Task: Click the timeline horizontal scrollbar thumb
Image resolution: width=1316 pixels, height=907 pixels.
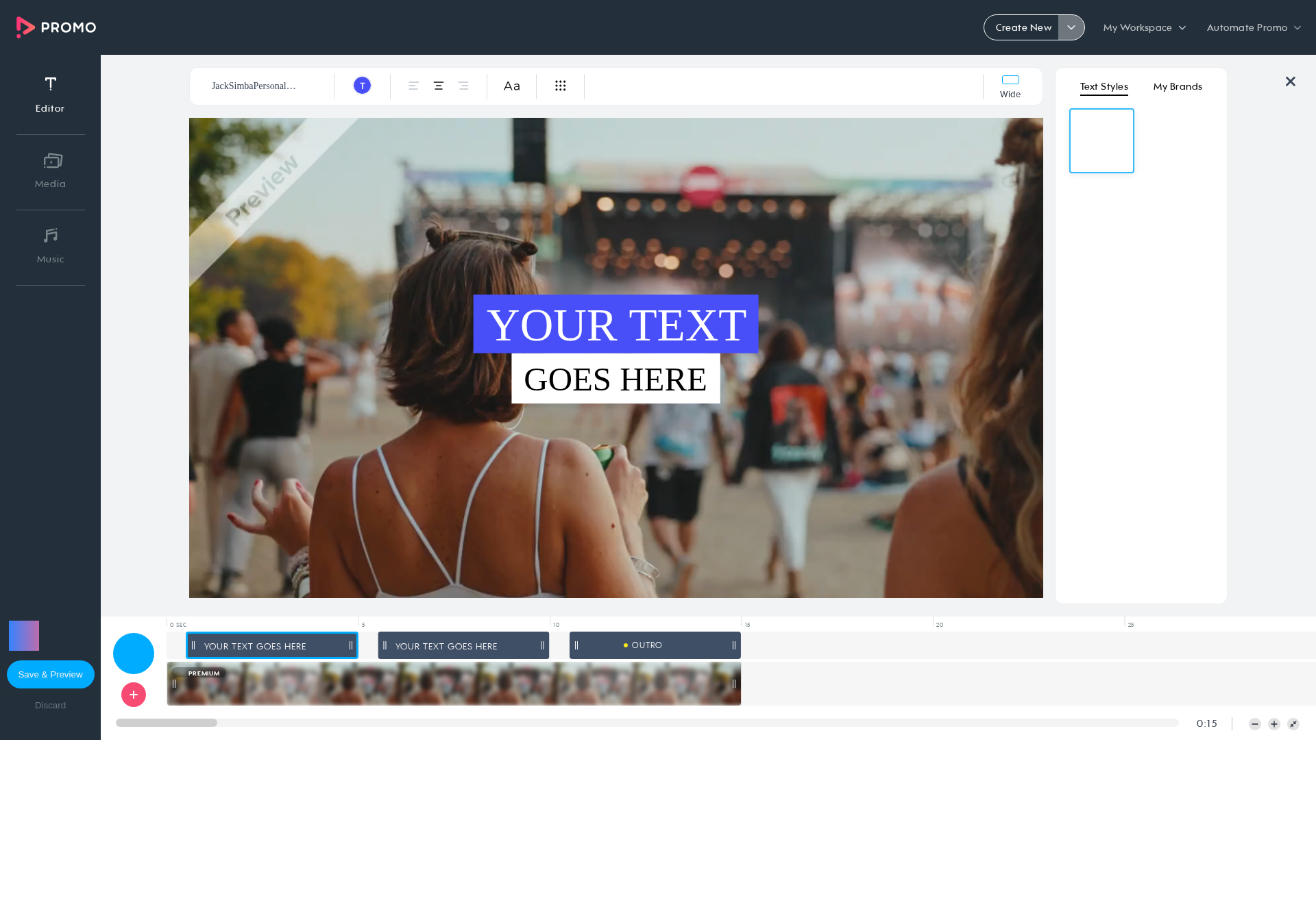Action: 167,723
